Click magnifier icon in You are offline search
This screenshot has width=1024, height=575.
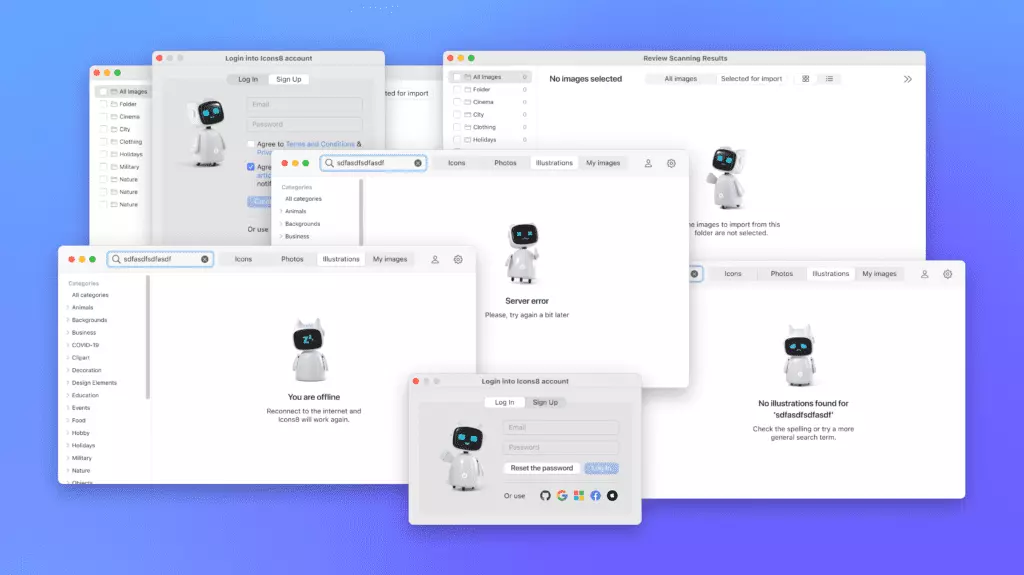tap(116, 259)
